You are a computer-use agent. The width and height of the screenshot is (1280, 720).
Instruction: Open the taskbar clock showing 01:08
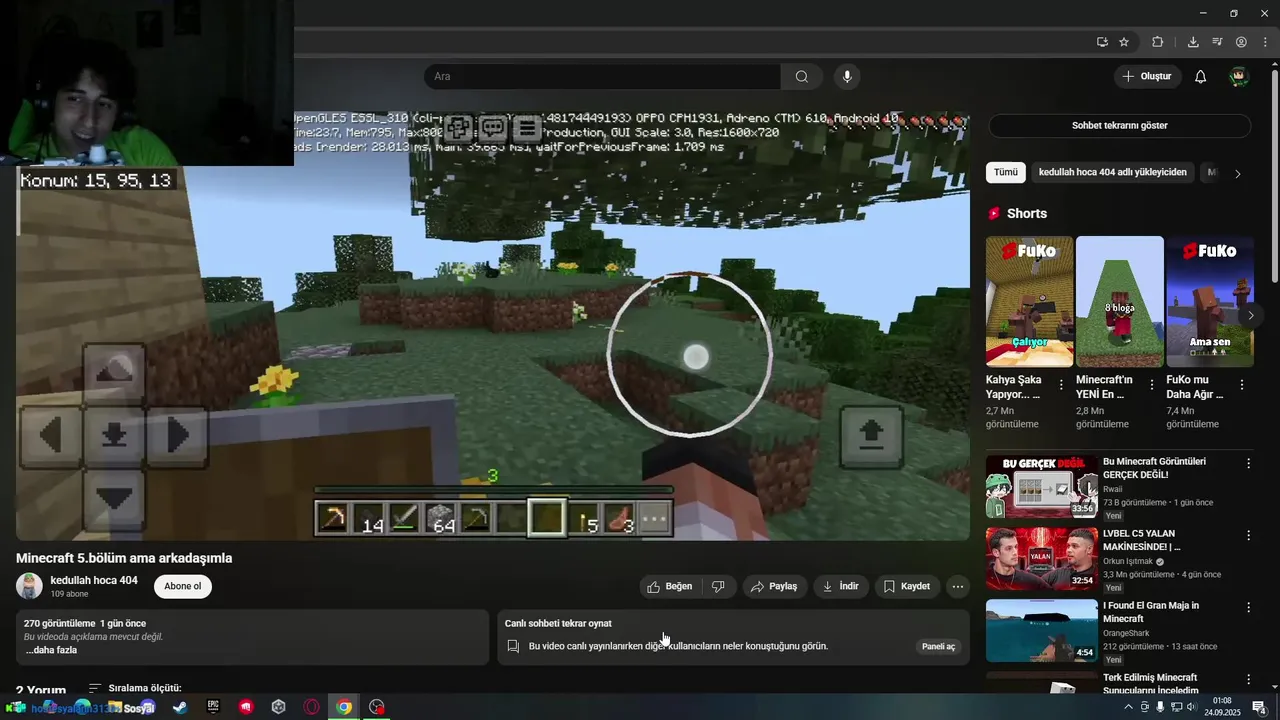pyautogui.click(x=1222, y=707)
